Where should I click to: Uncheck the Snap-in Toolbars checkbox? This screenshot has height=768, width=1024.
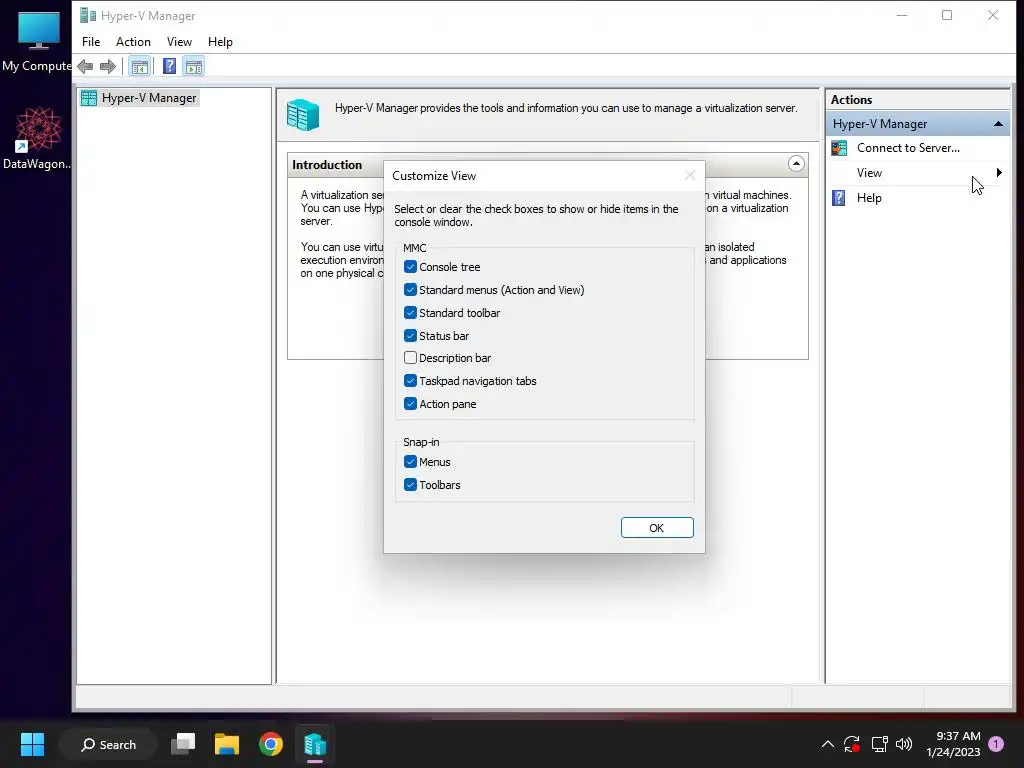click(410, 485)
